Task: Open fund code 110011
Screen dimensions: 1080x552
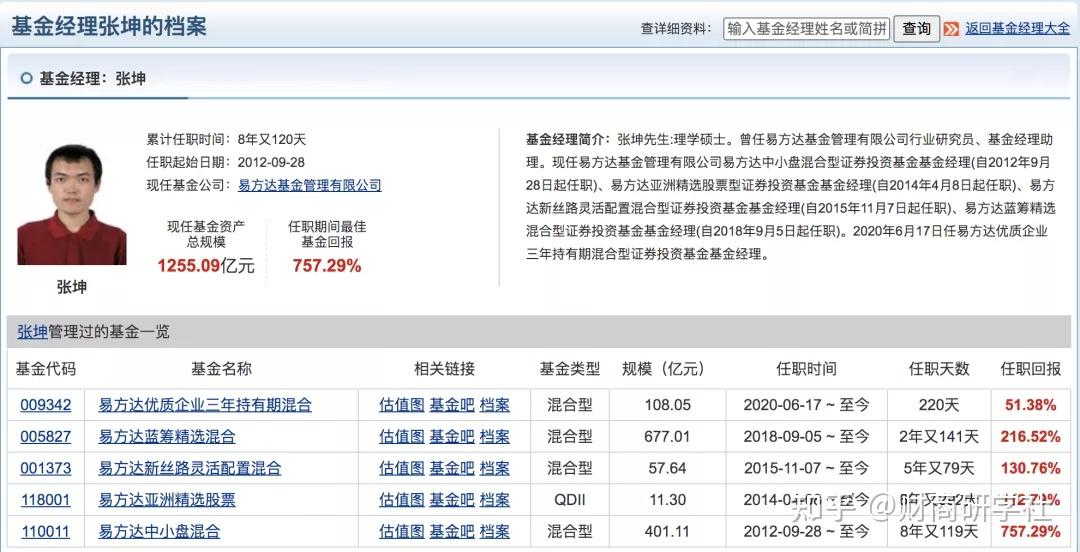Action: [45, 531]
